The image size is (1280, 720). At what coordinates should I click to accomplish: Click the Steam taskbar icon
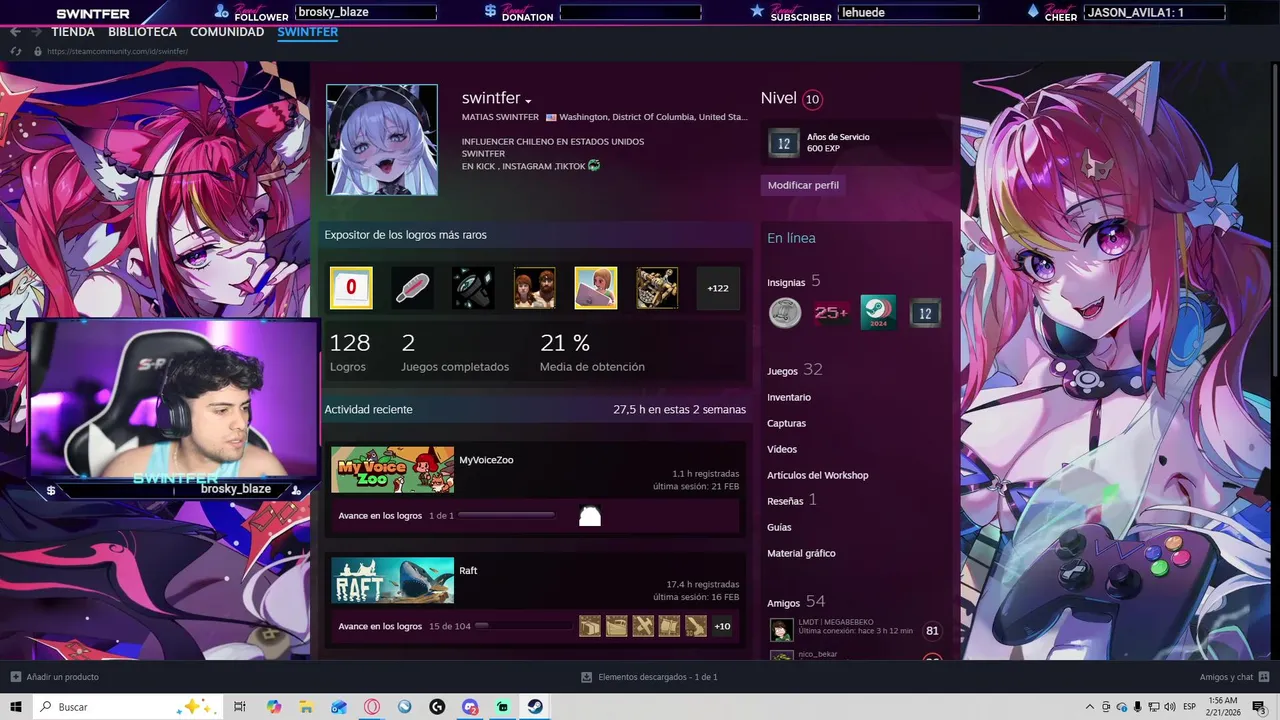[x=536, y=707]
